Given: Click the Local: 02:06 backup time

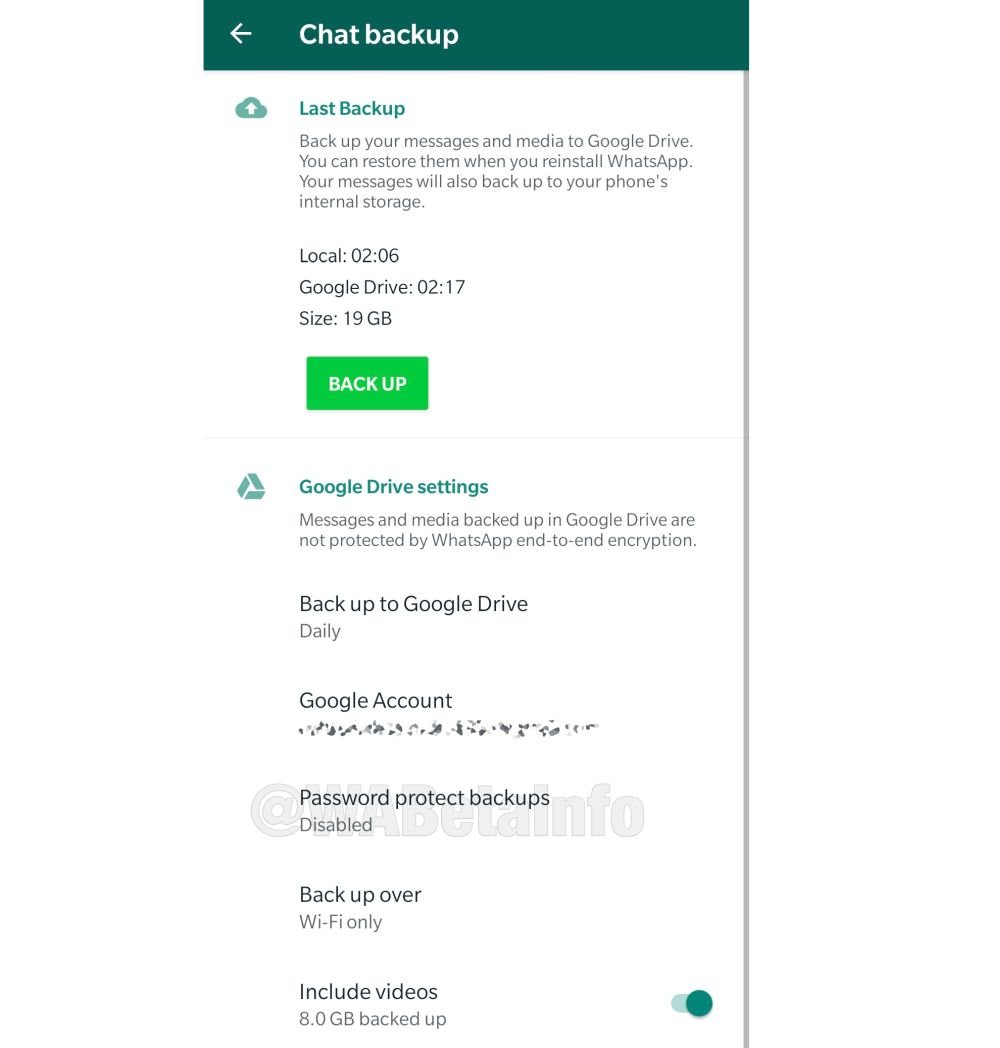Looking at the screenshot, I should (349, 255).
